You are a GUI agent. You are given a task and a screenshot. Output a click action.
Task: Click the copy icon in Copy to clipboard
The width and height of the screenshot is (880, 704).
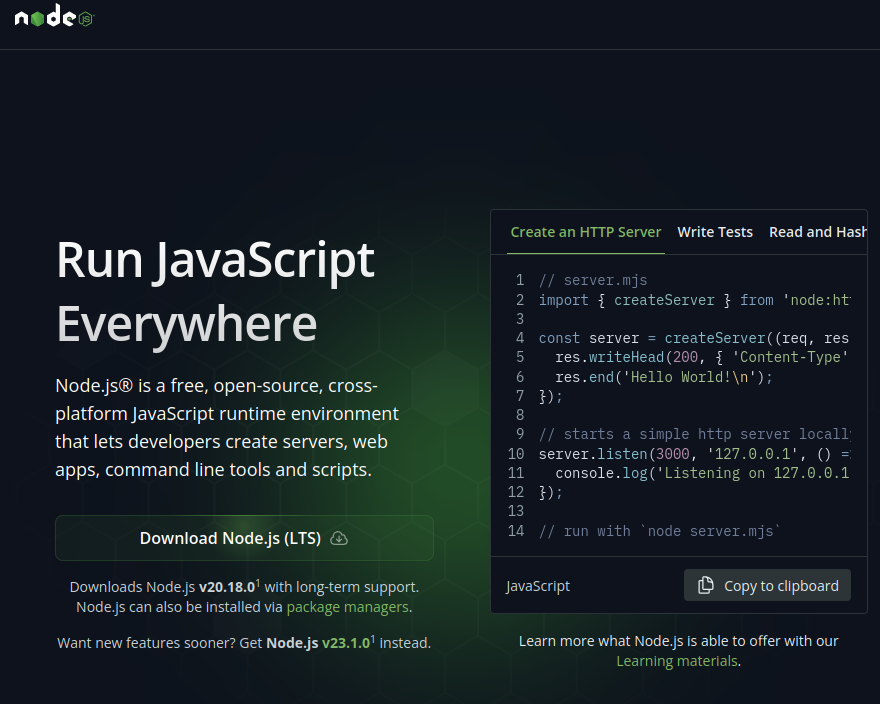click(x=705, y=585)
